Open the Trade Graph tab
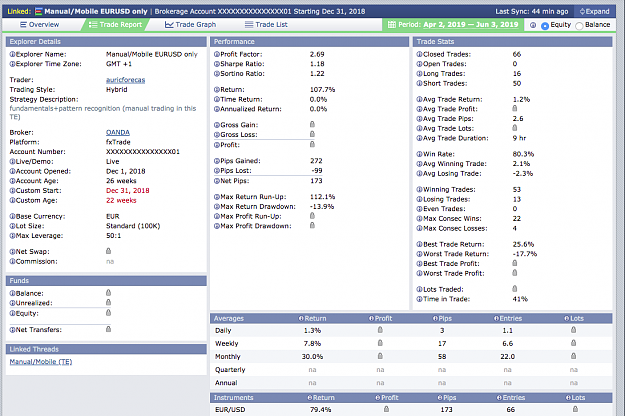 click(x=190, y=25)
